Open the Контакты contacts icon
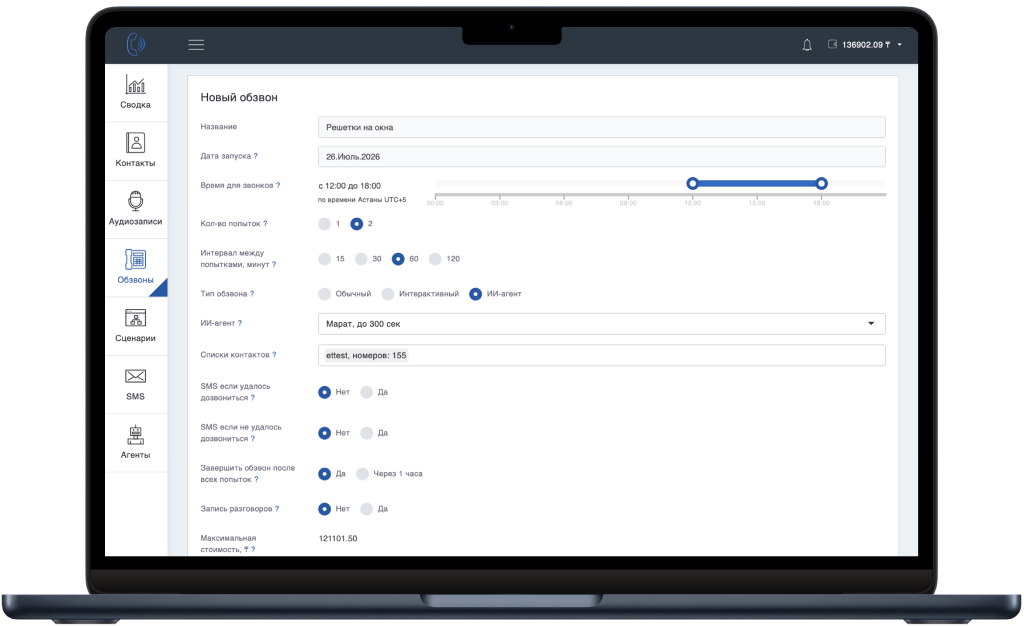This screenshot has height=626, width=1024. pos(135,142)
